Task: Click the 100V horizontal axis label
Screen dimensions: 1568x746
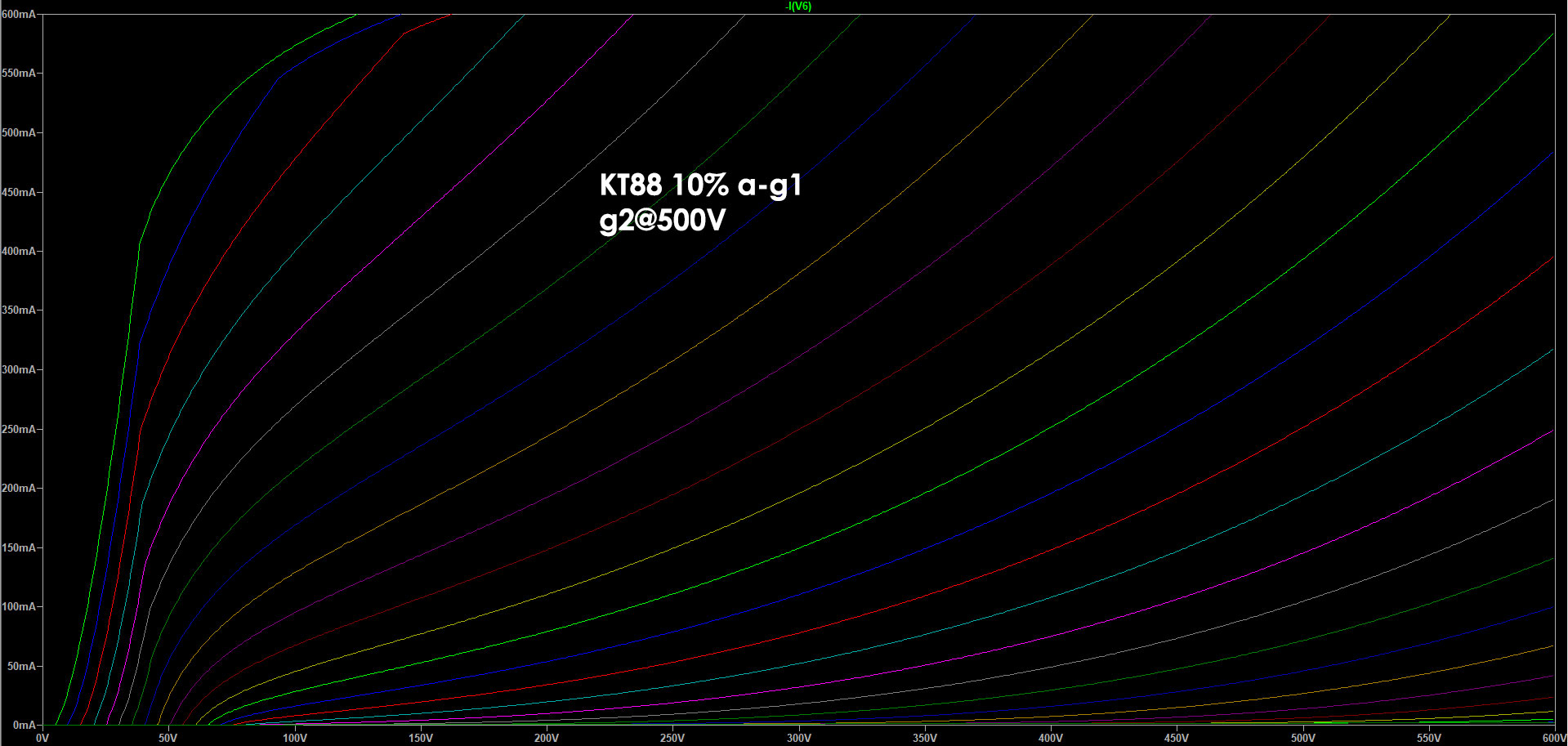Action: tap(294, 738)
